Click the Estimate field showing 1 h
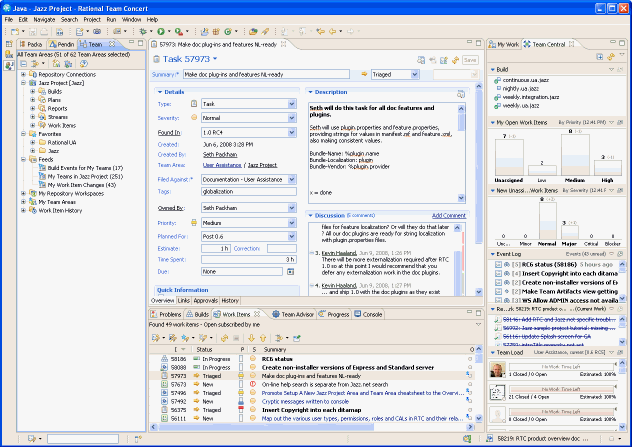The height and width of the screenshot is (448, 633). (x=216, y=249)
